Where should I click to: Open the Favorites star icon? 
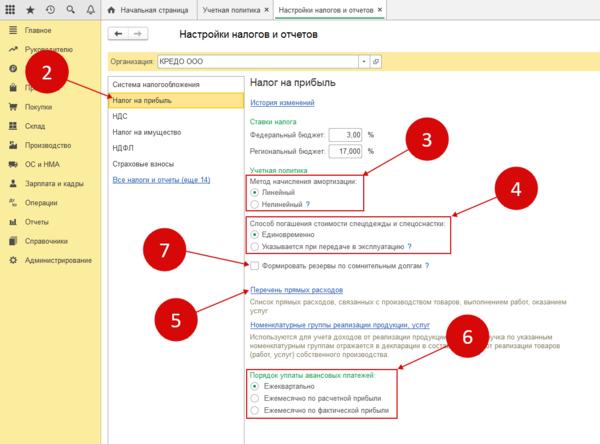point(30,9)
